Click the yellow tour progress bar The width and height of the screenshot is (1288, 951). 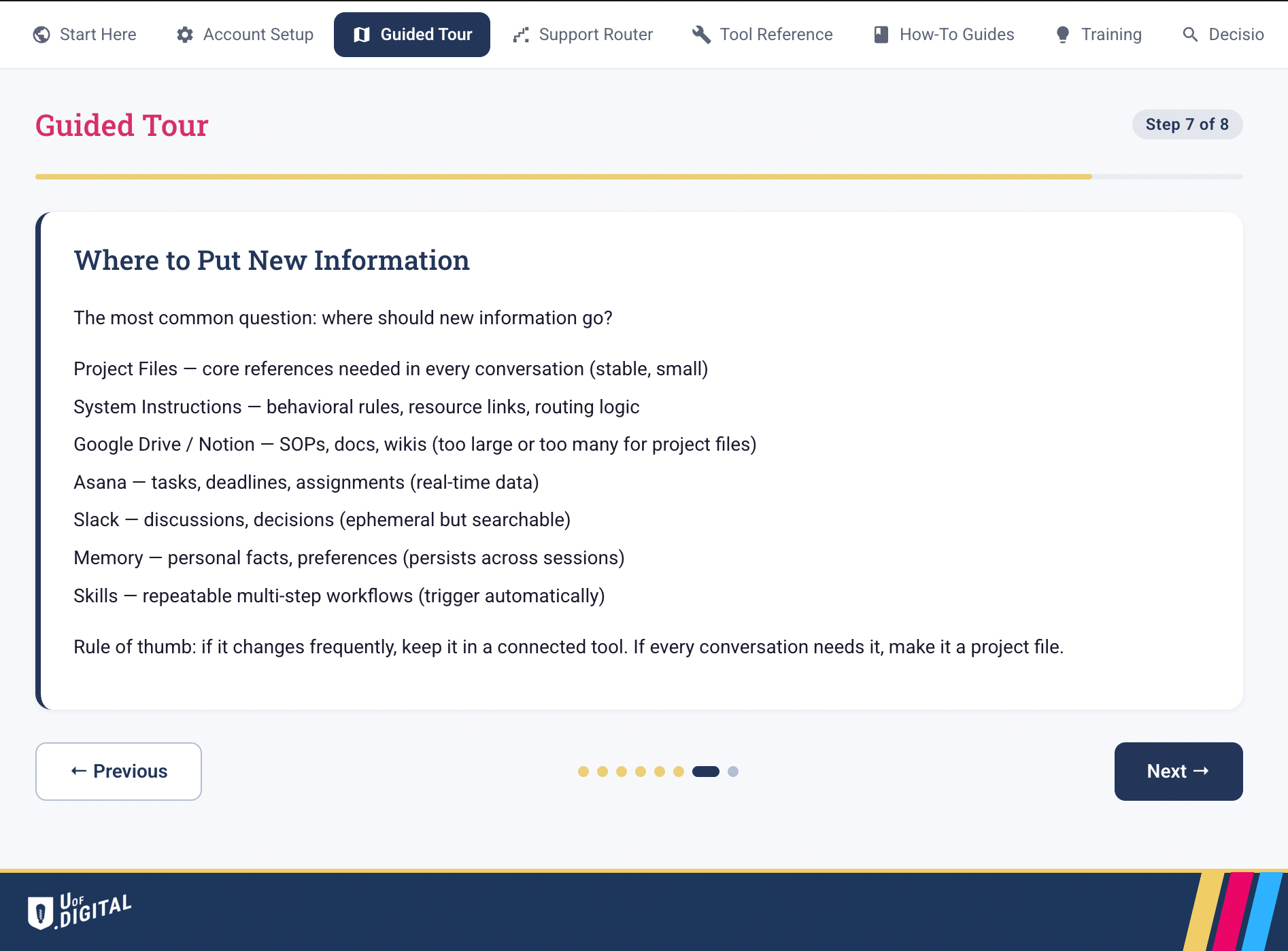(564, 177)
